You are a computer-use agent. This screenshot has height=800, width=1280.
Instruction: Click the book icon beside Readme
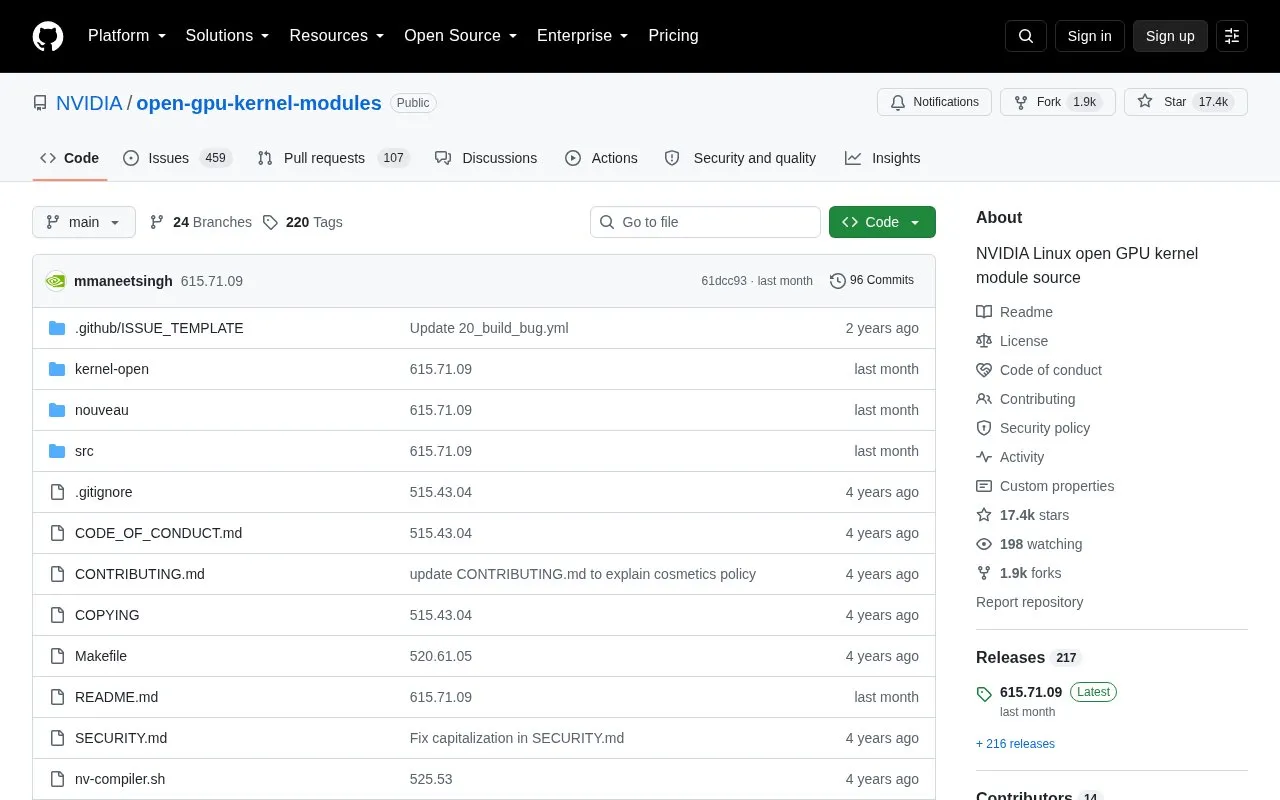coord(984,312)
